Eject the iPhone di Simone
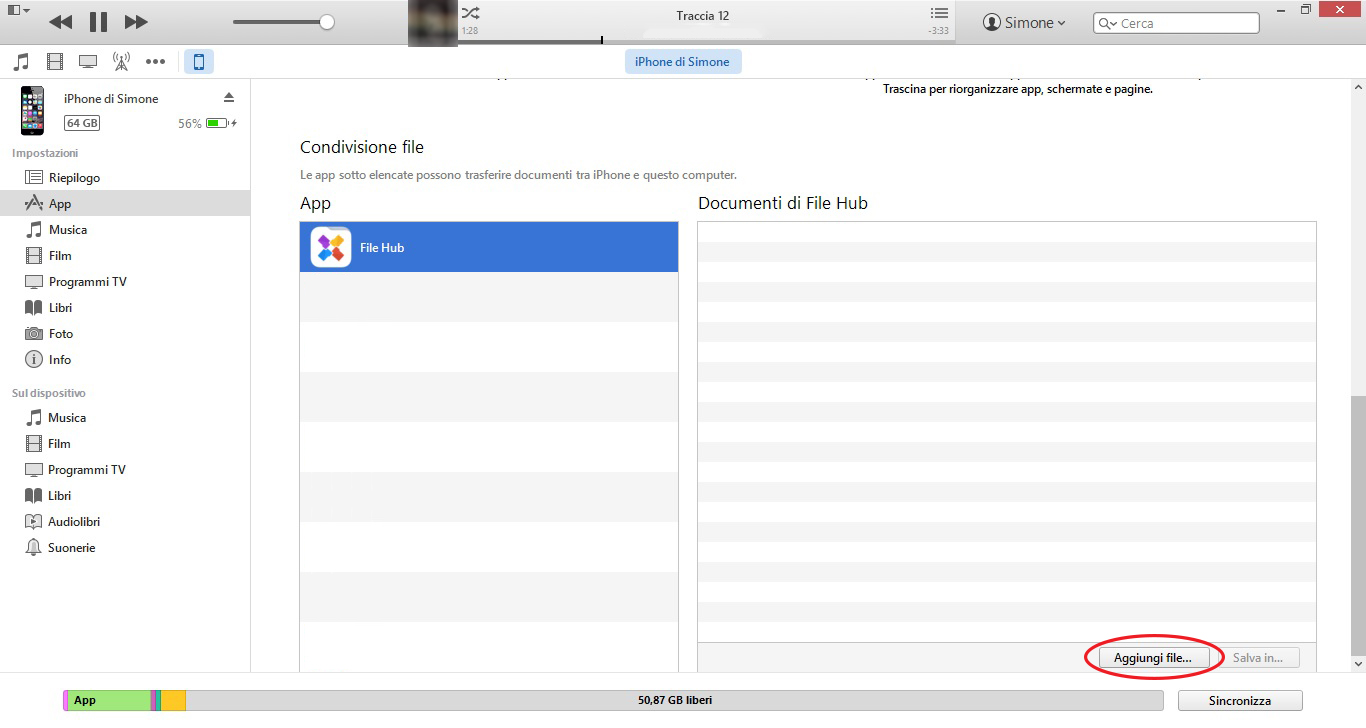Screen dimensions: 1366x728 click(x=229, y=97)
